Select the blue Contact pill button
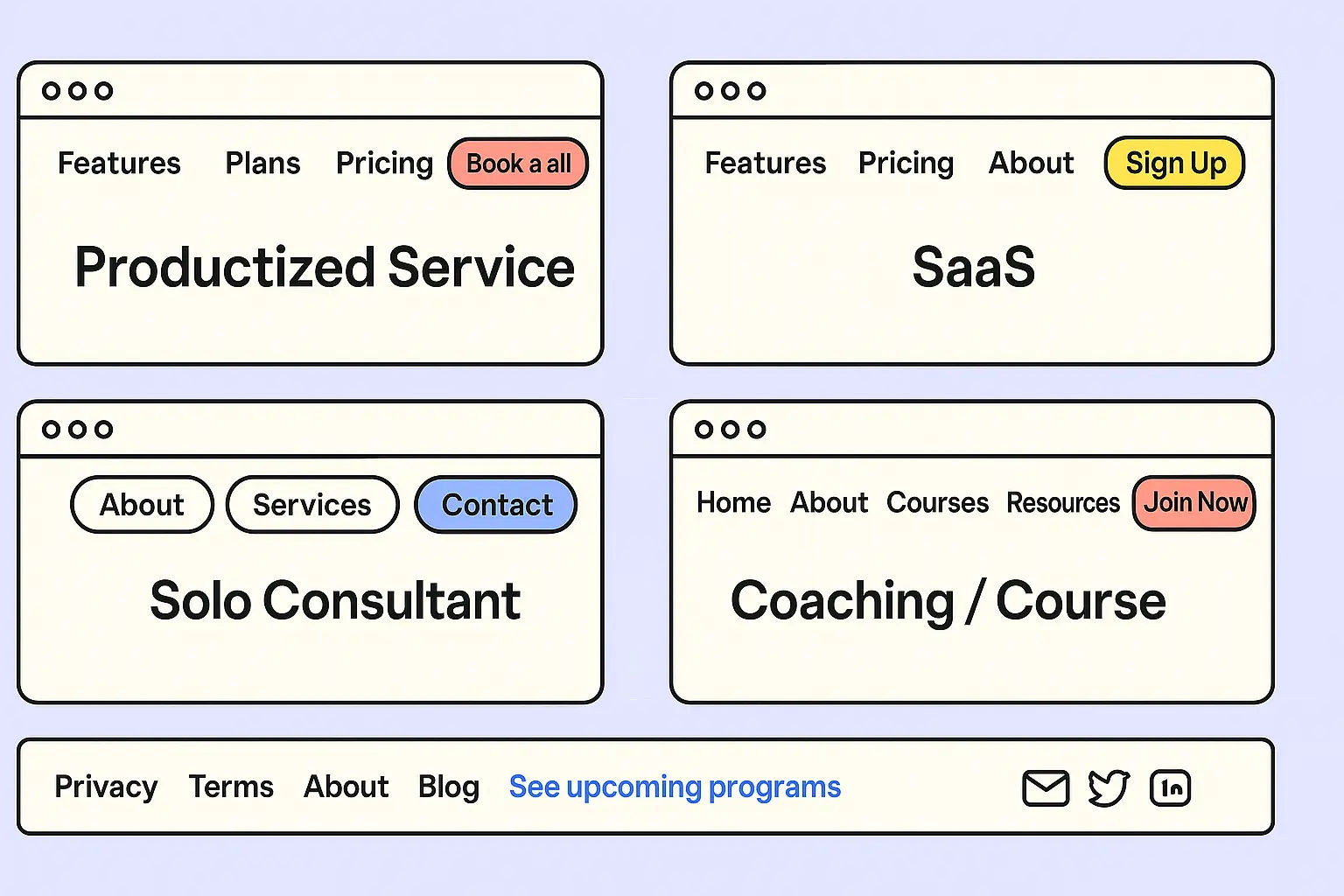1344x896 pixels. [x=496, y=505]
